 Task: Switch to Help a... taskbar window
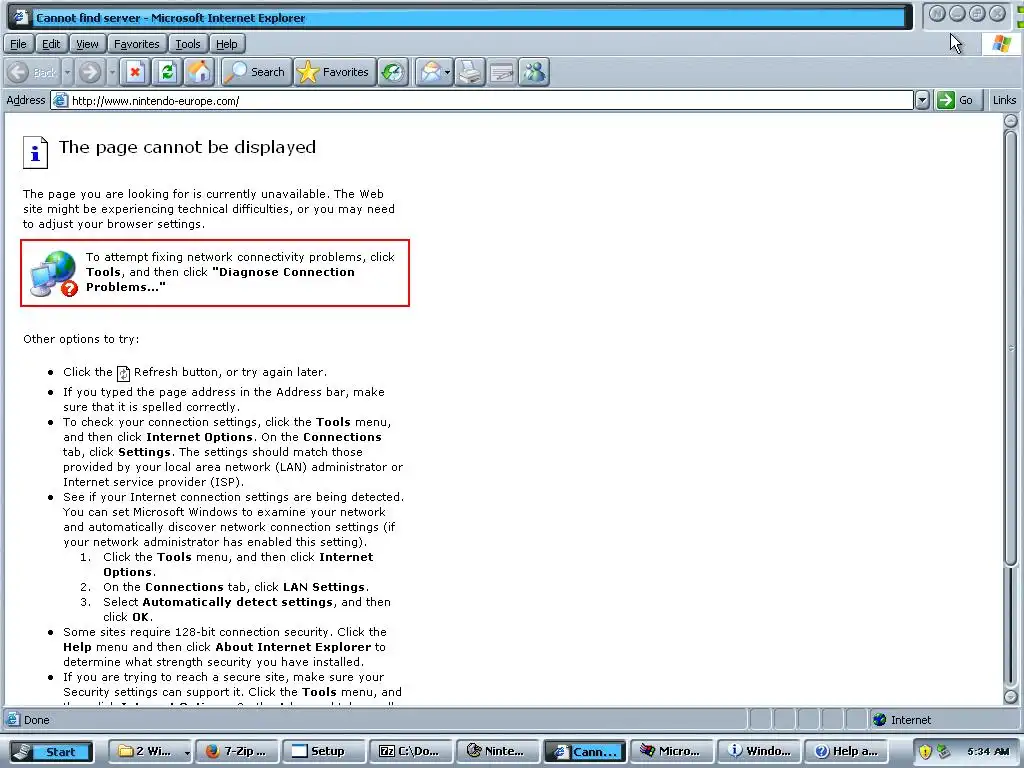846,751
